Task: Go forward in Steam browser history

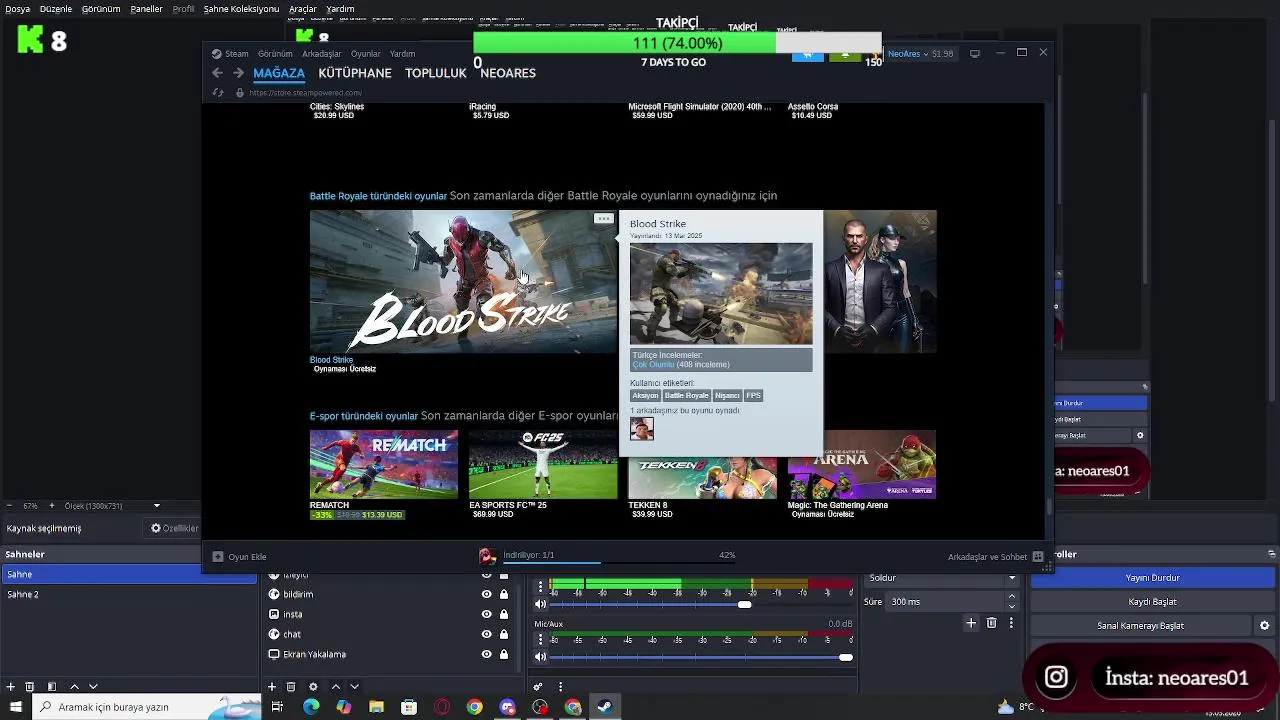Action: (x=238, y=73)
